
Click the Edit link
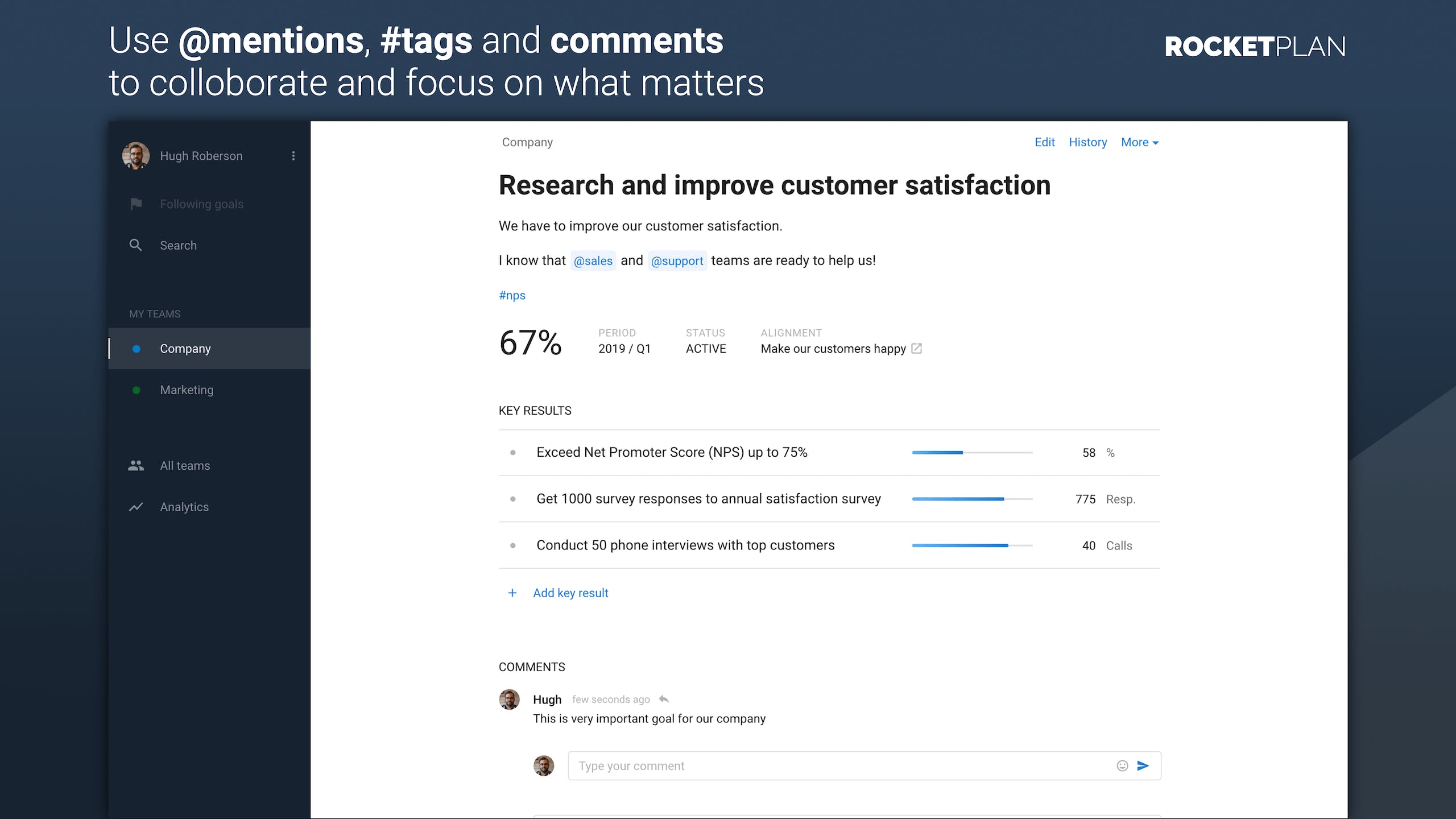(x=1044, y=142)
